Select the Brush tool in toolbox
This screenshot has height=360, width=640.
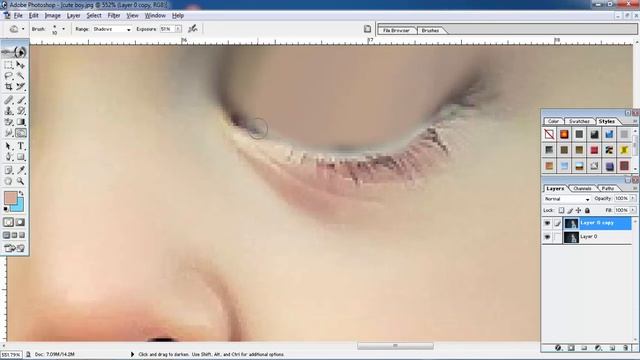20,100
